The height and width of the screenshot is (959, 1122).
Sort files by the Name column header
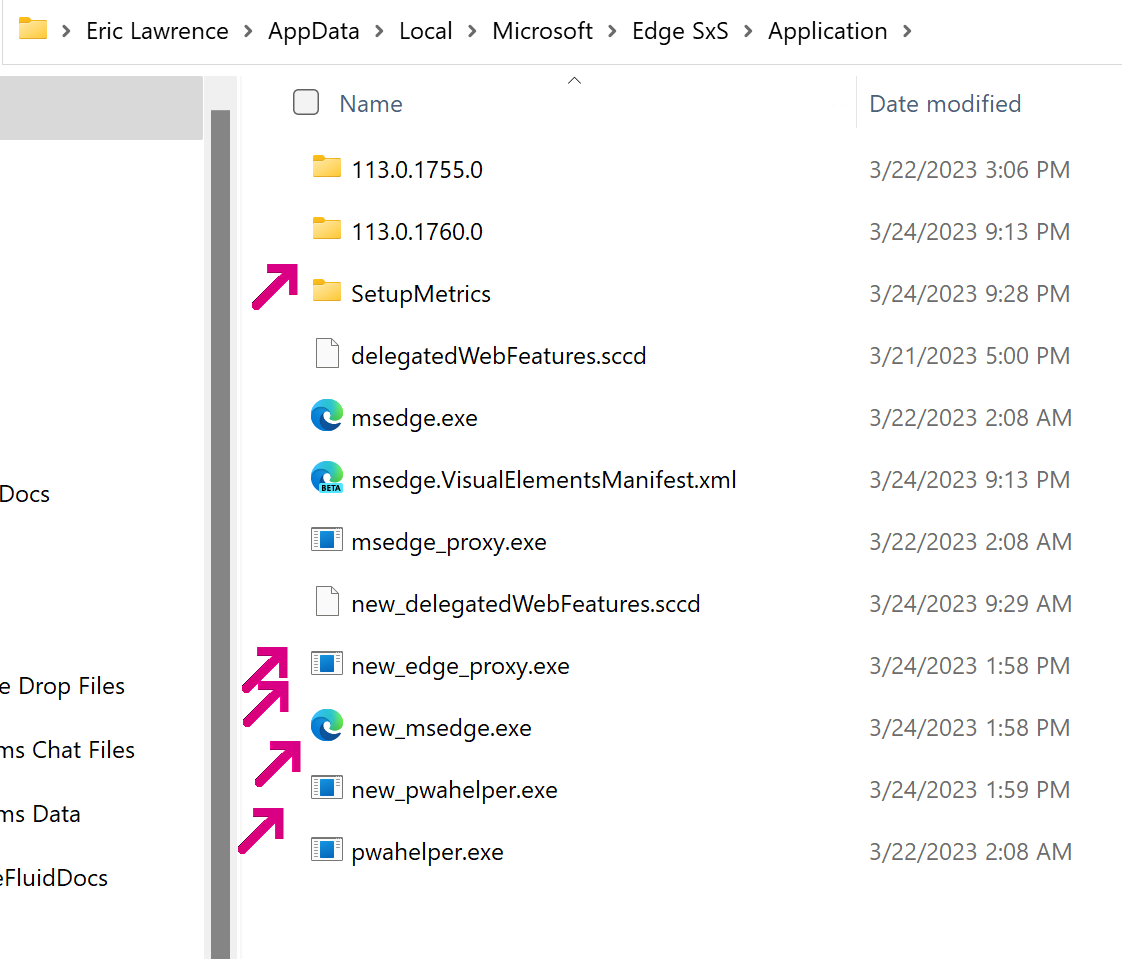371,104
